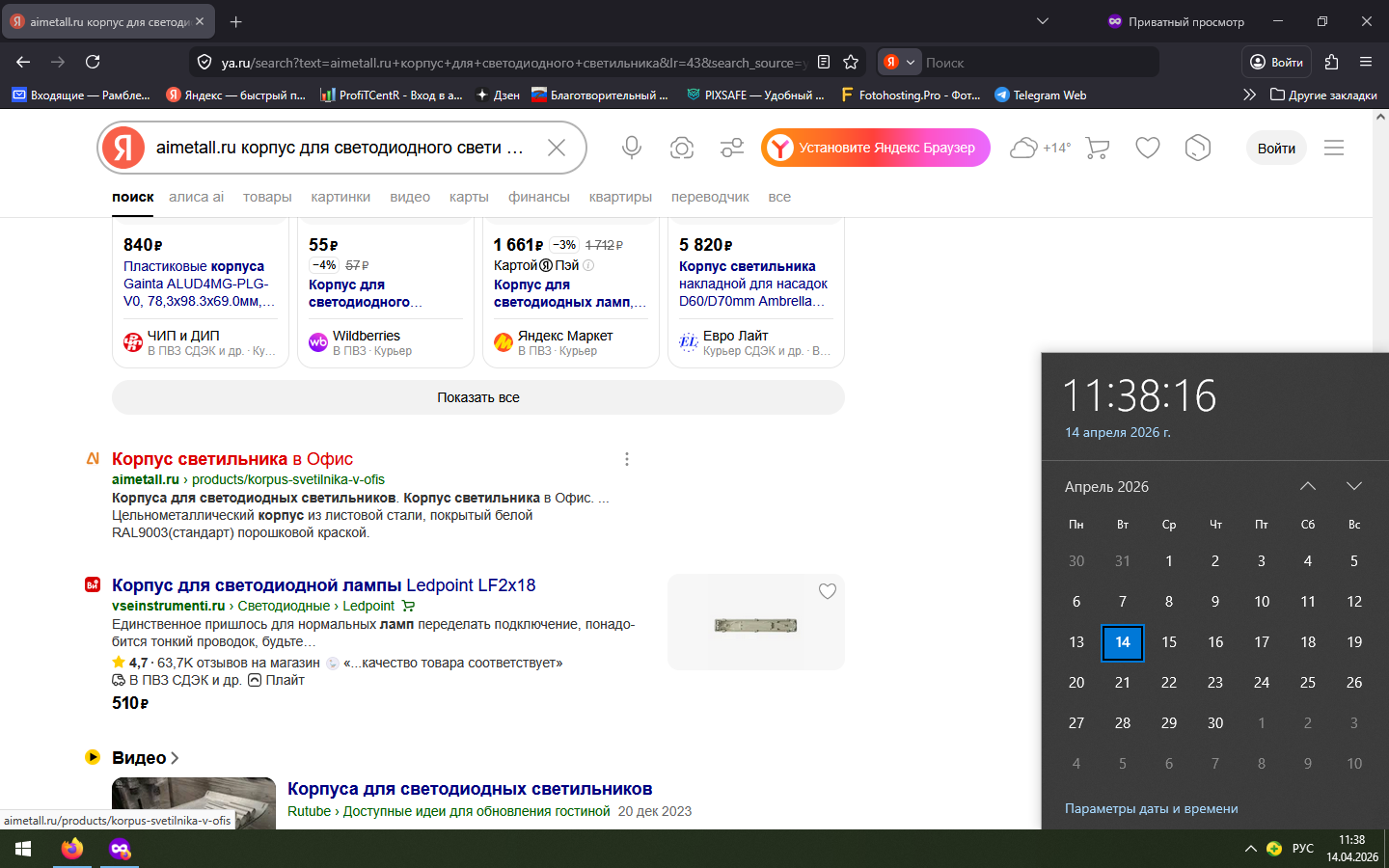
Task: Click the voice search microphone icon
Action: click(632, 148)
